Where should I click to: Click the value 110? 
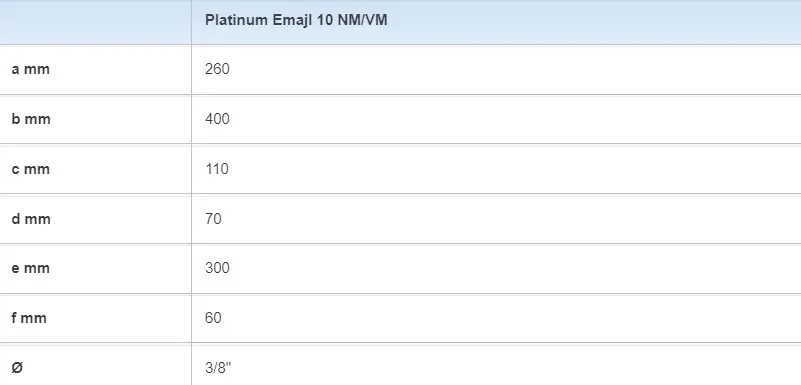(x=217, y=169)
